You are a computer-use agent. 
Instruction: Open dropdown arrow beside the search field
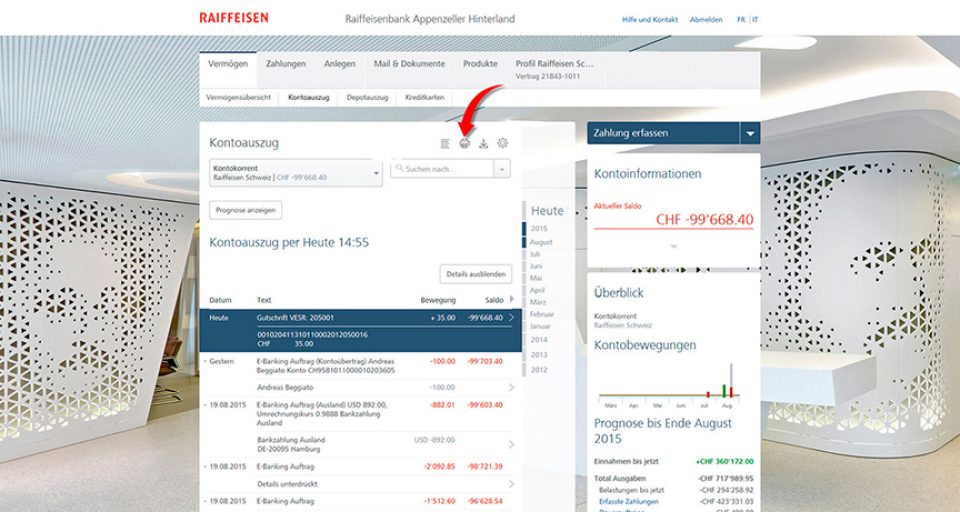pyautogui.click(x=502, y=170)
